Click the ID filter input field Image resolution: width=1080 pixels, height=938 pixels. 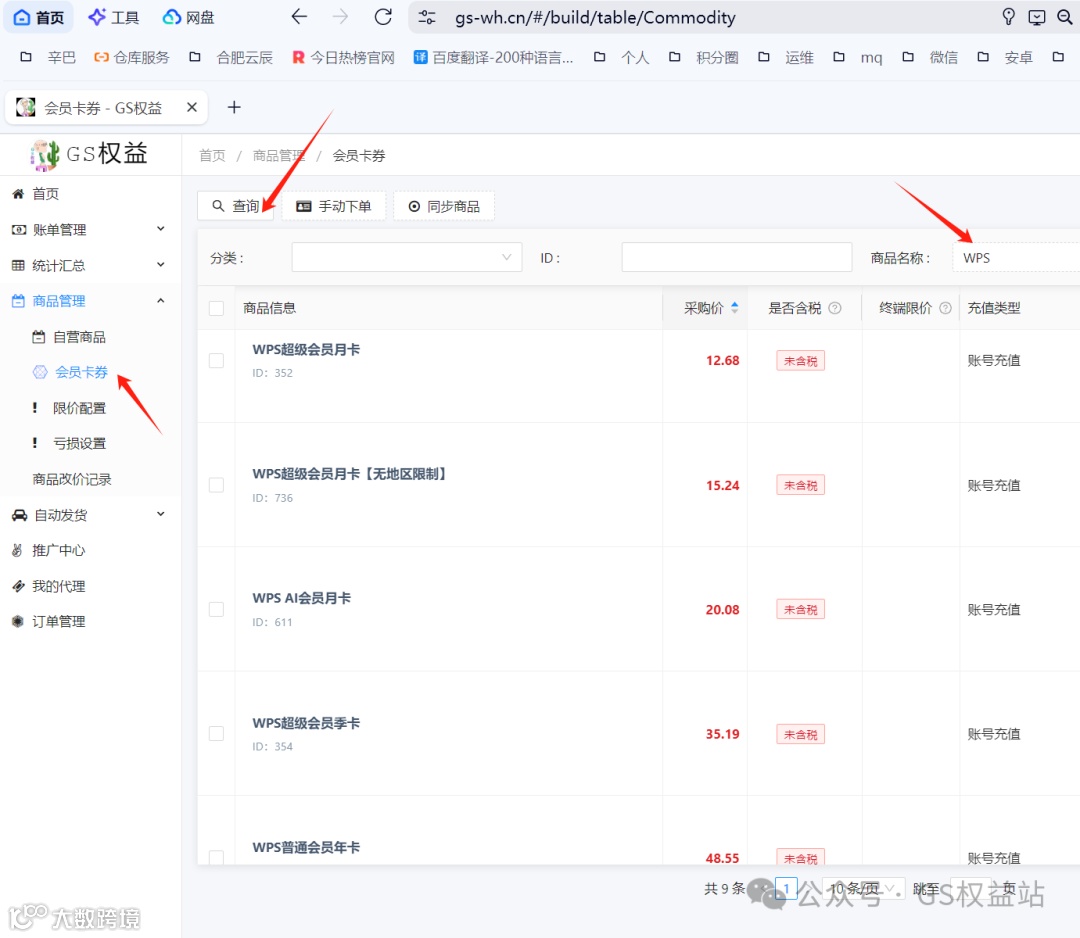(737, 258)
